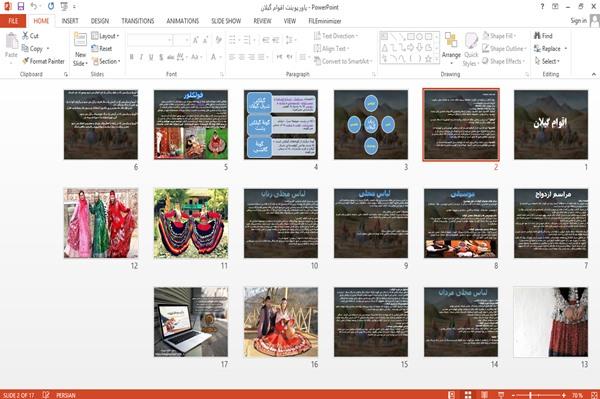600x399 pixels.
Task: Open the FILEminimizer tab
Action: (324, 21)
